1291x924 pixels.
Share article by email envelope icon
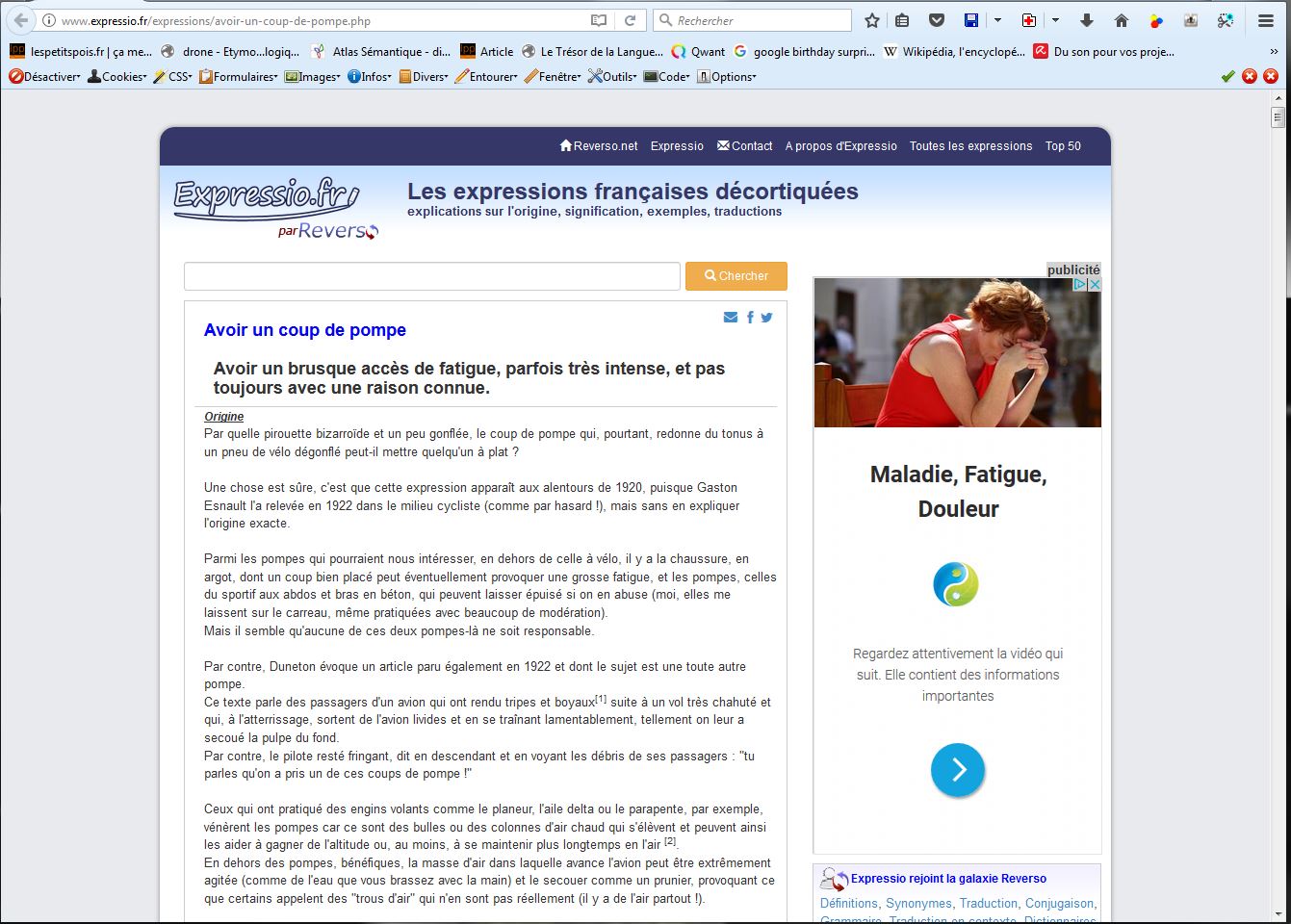(x=731, y=318)
